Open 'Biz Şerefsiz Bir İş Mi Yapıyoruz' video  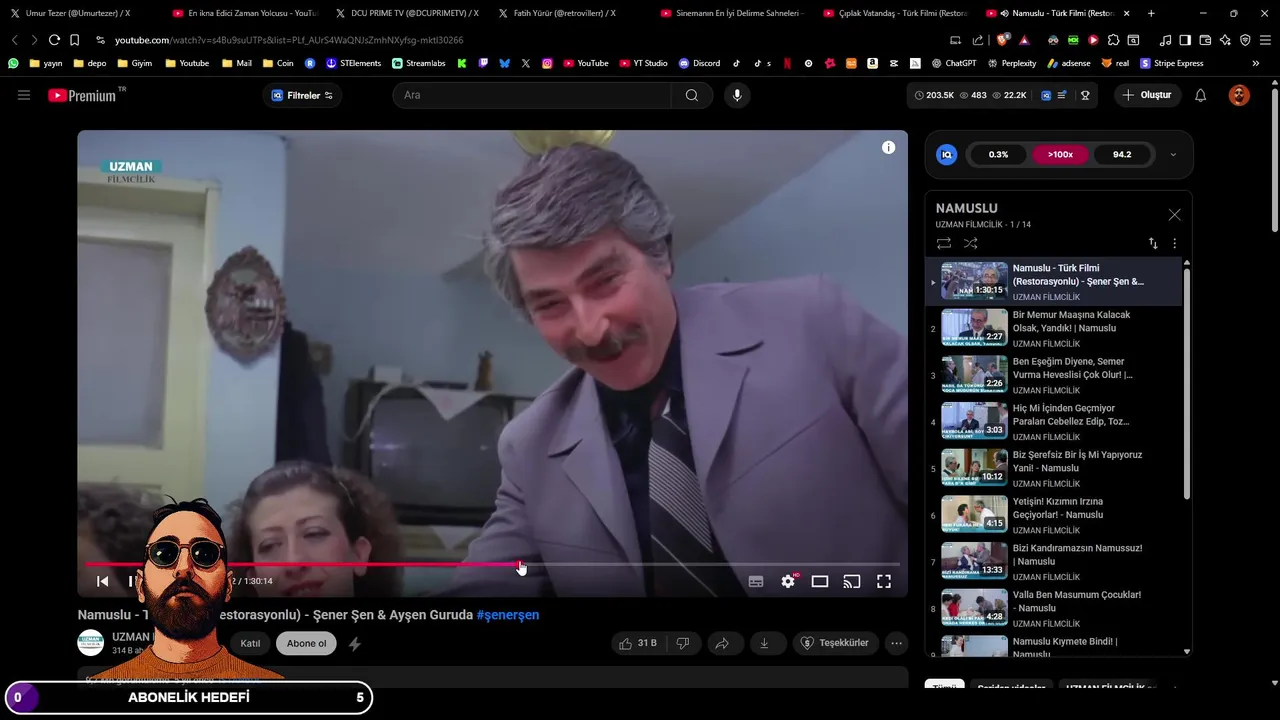click(x=1054, y=468)
